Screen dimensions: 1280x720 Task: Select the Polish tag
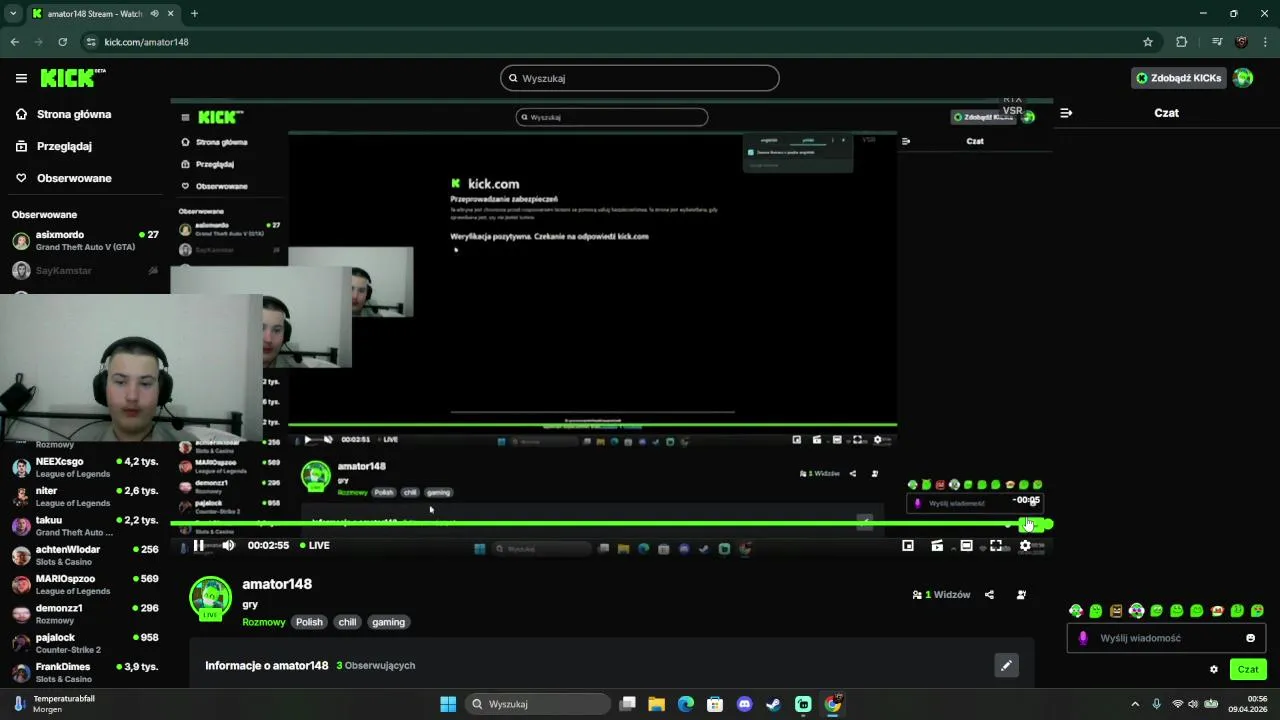point(309,622)
